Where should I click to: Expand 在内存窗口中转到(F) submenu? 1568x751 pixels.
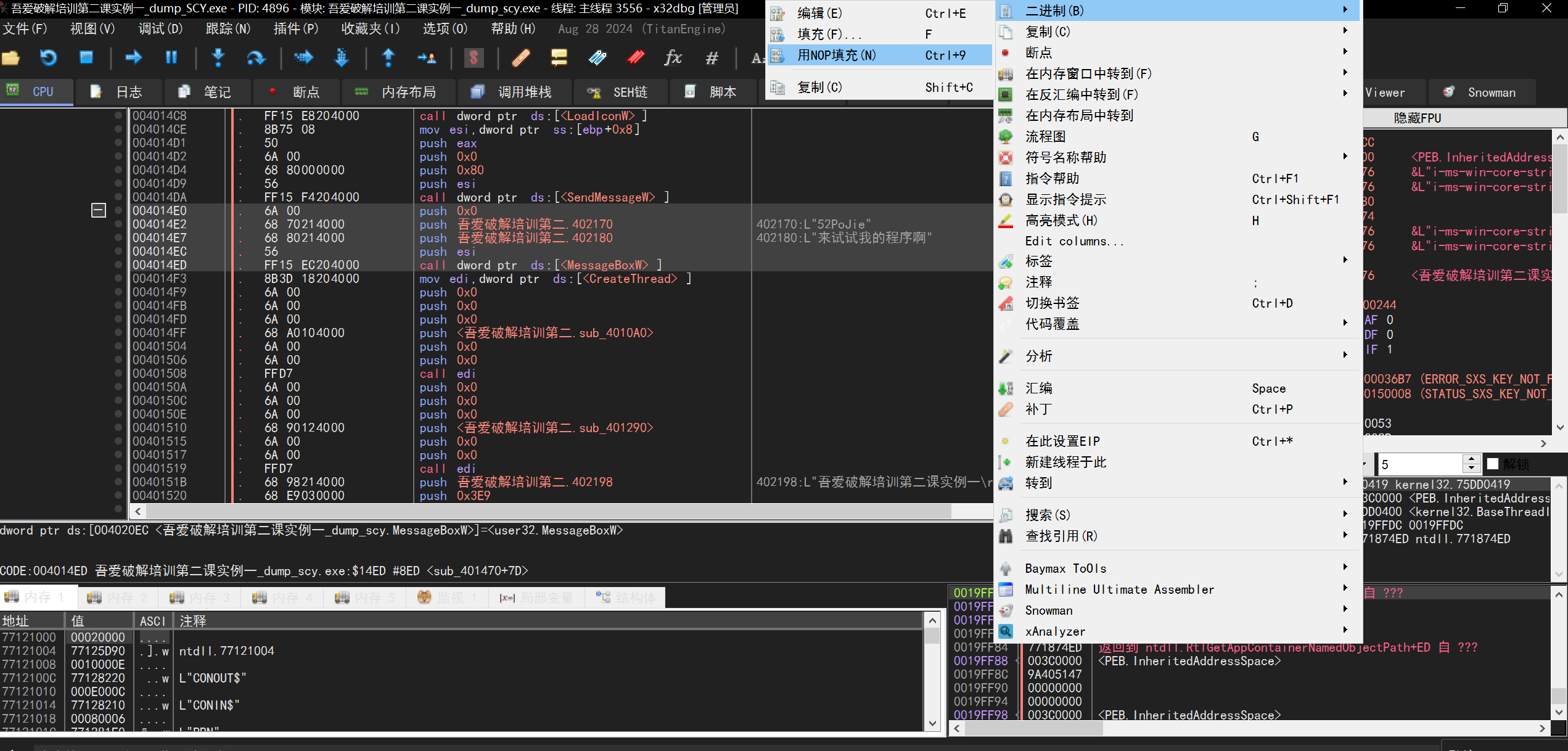pyautogui.click(x=1178, y=73)
